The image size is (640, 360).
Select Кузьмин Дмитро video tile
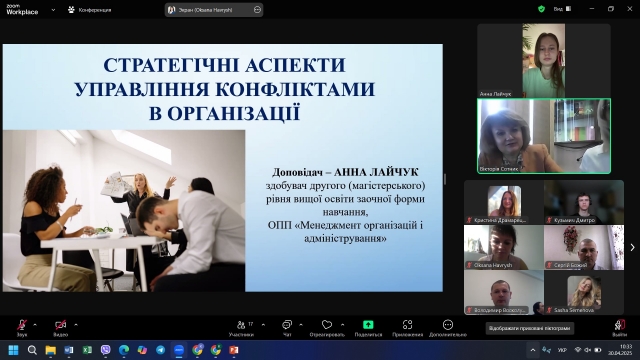click(584, 202)
